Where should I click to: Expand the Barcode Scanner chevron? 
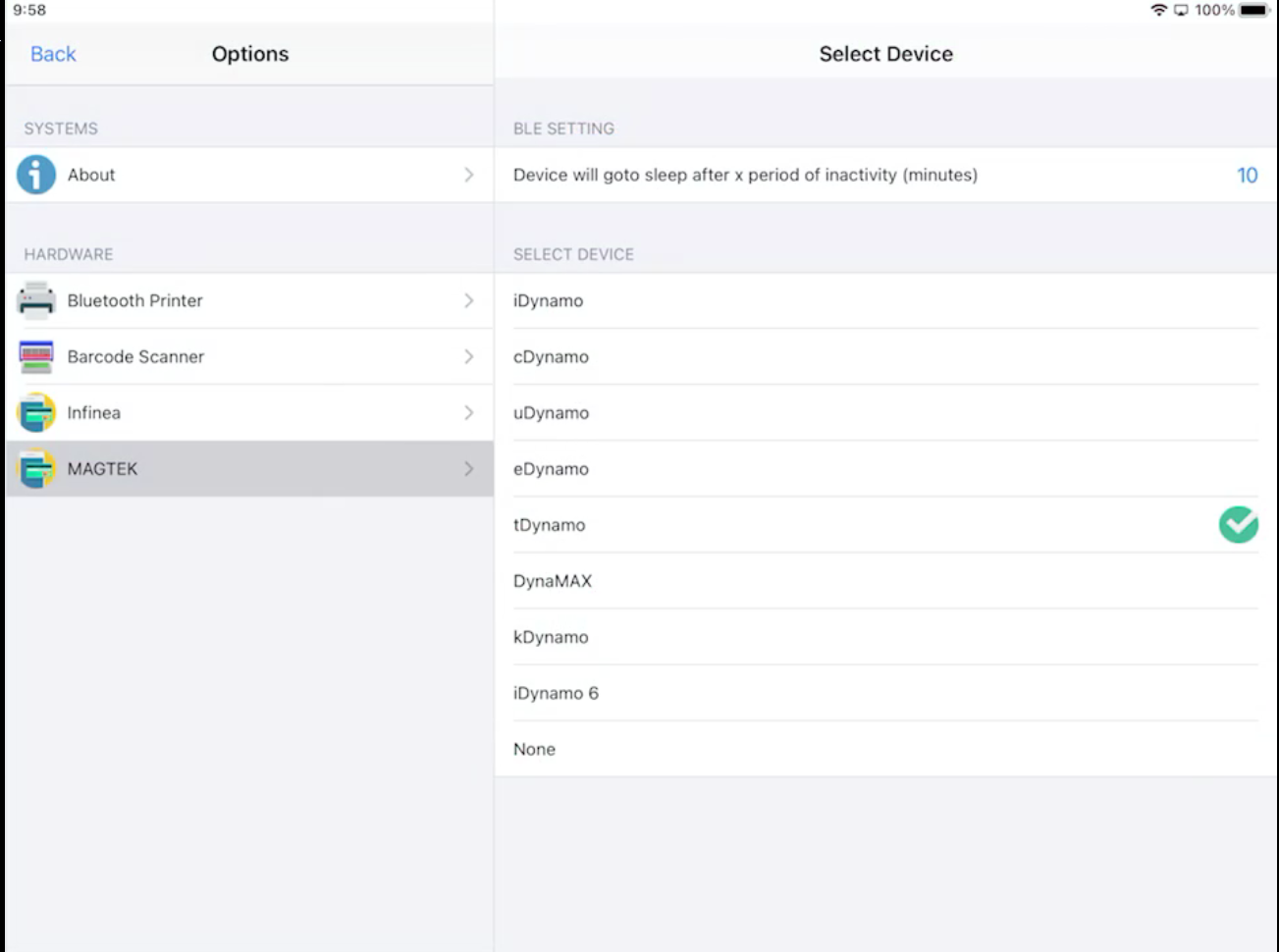click(x=469, y=356)
